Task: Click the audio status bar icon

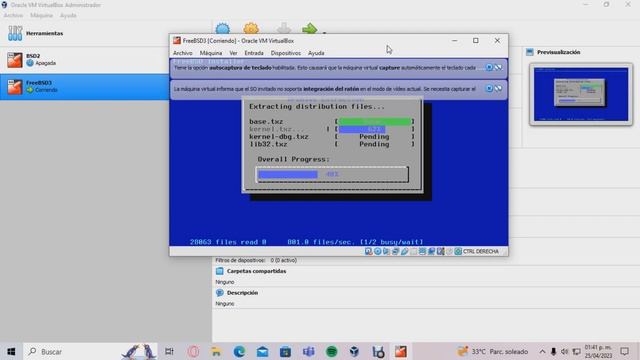Action: pos(386,251)
